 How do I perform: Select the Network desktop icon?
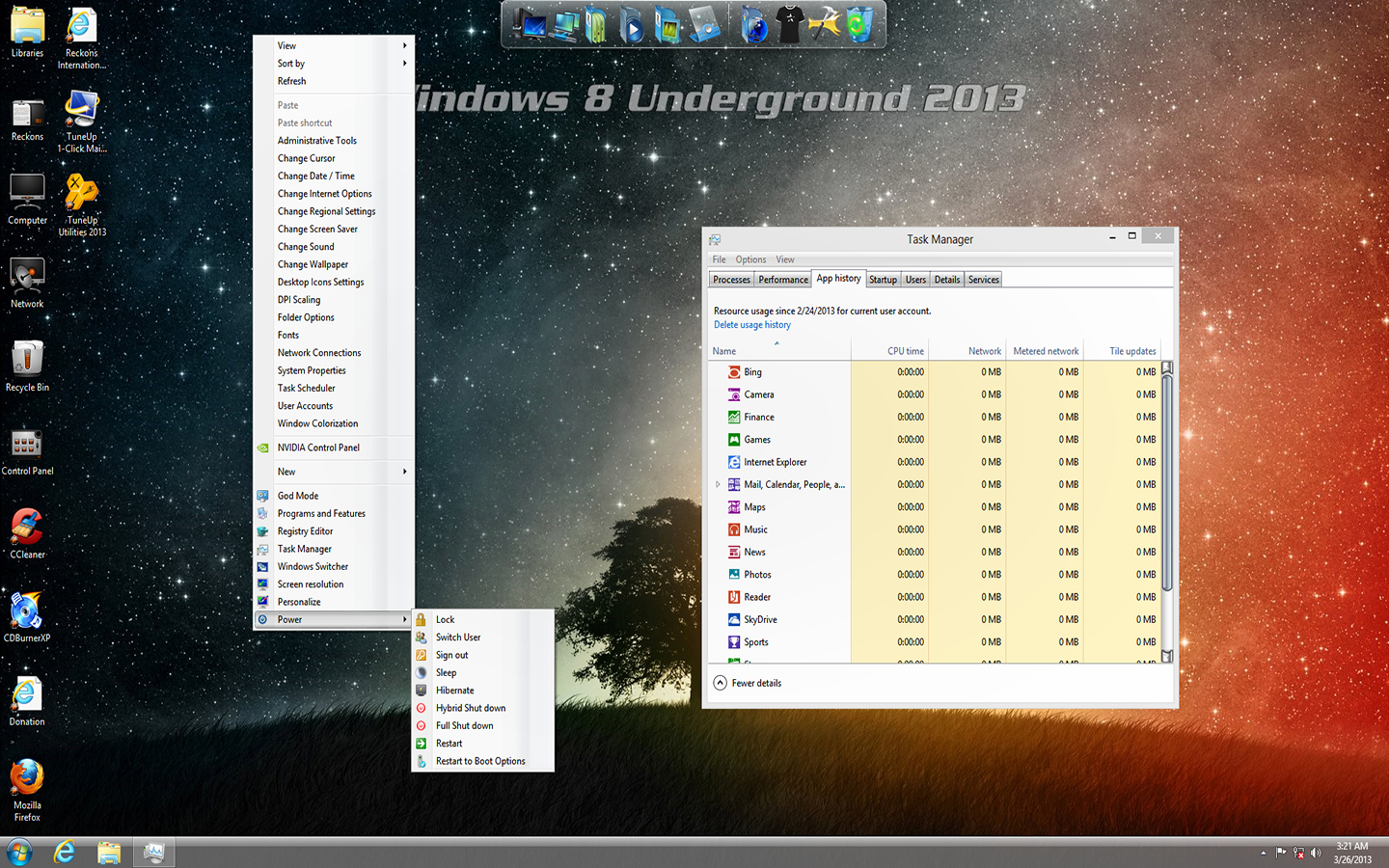[x=27, y=284]
